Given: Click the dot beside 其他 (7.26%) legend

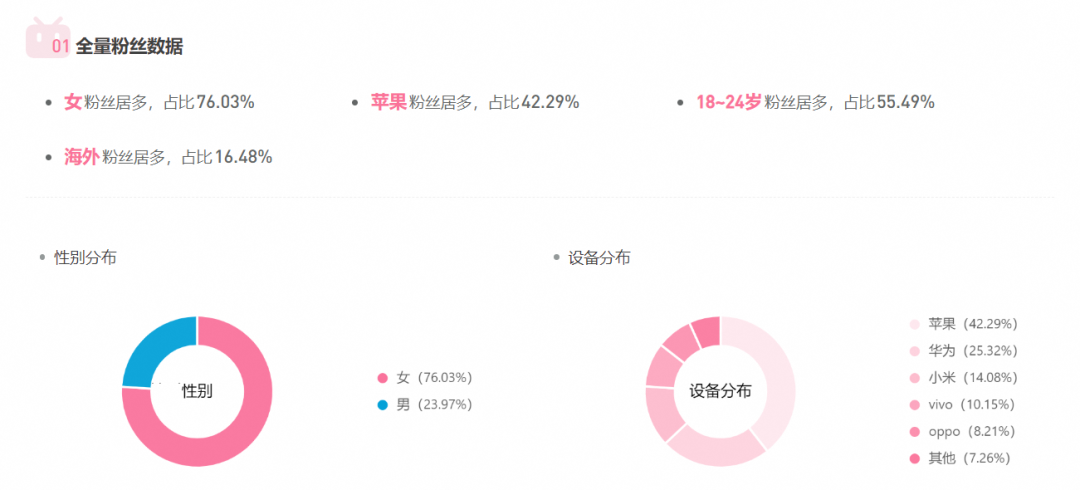Looking at the screenshot, I should (x=914, y=459).
